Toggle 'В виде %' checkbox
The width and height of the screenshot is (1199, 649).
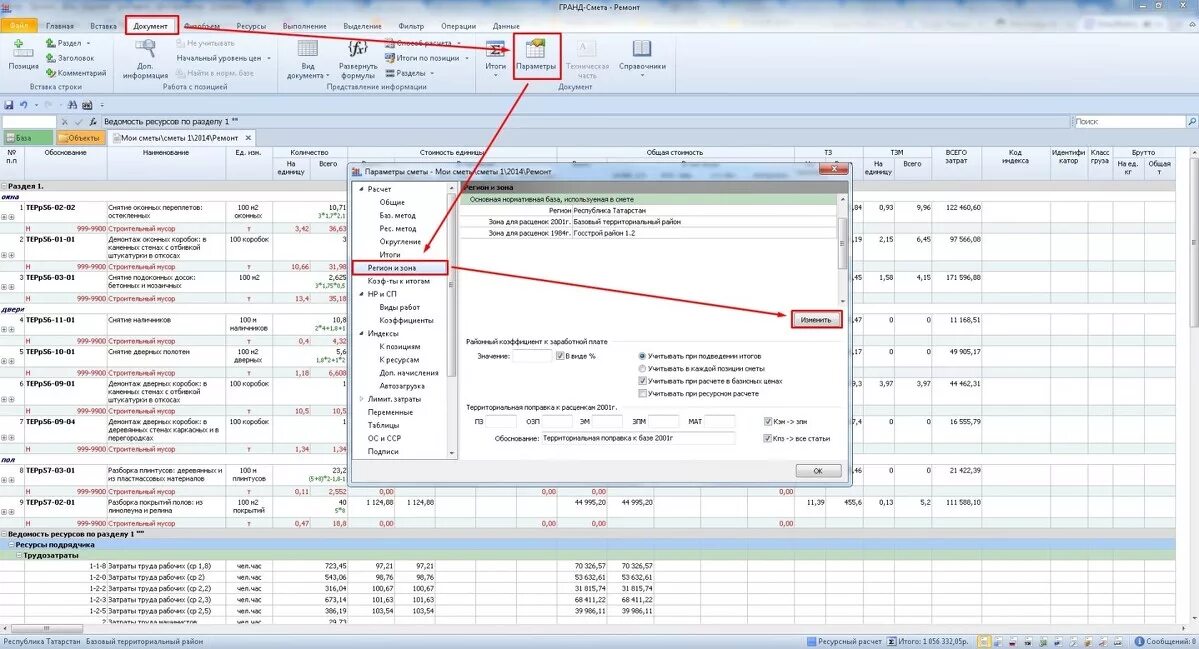[x=560, y=356]
